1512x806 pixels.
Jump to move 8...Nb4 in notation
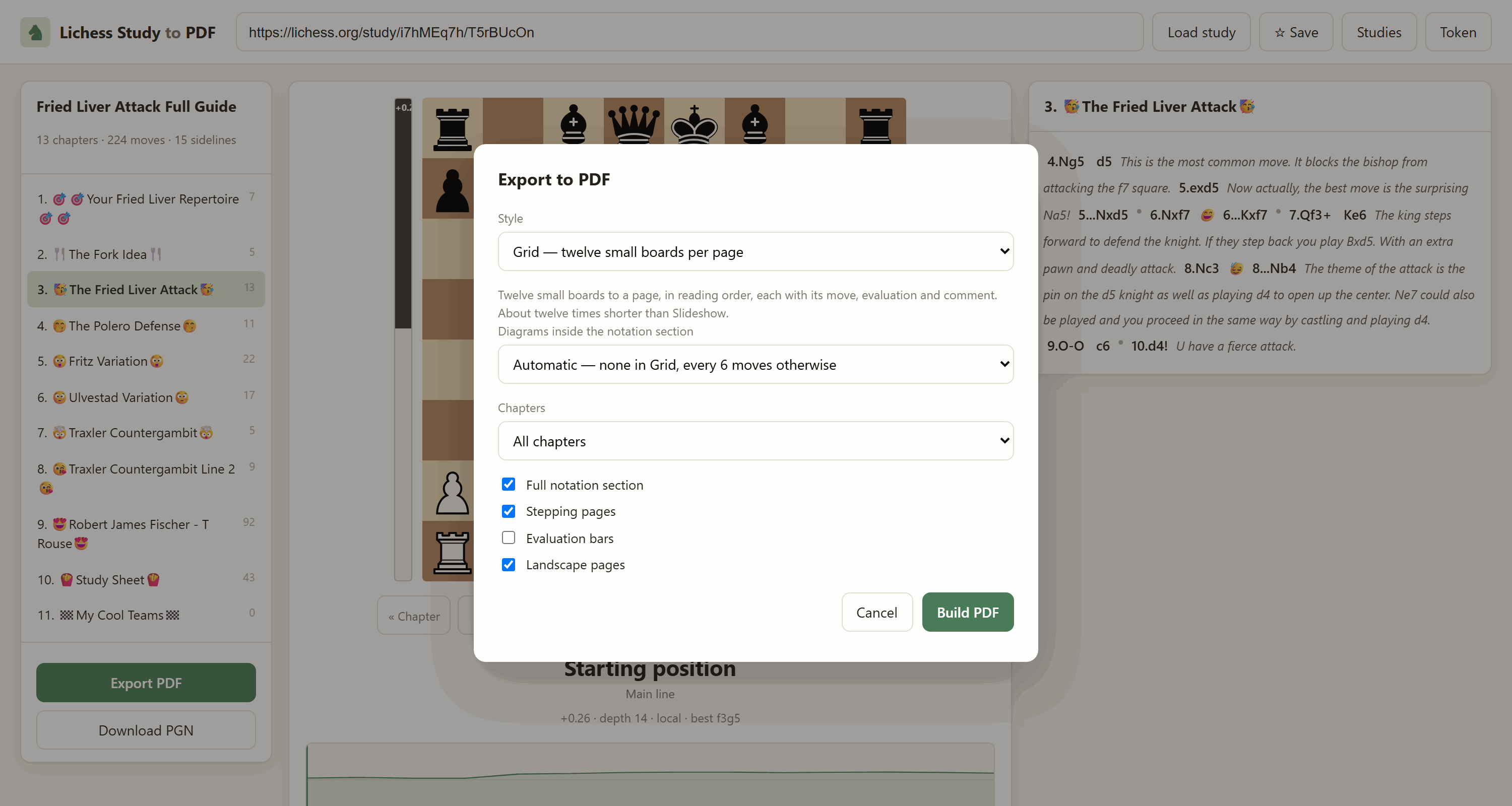tap(1274, 268)
